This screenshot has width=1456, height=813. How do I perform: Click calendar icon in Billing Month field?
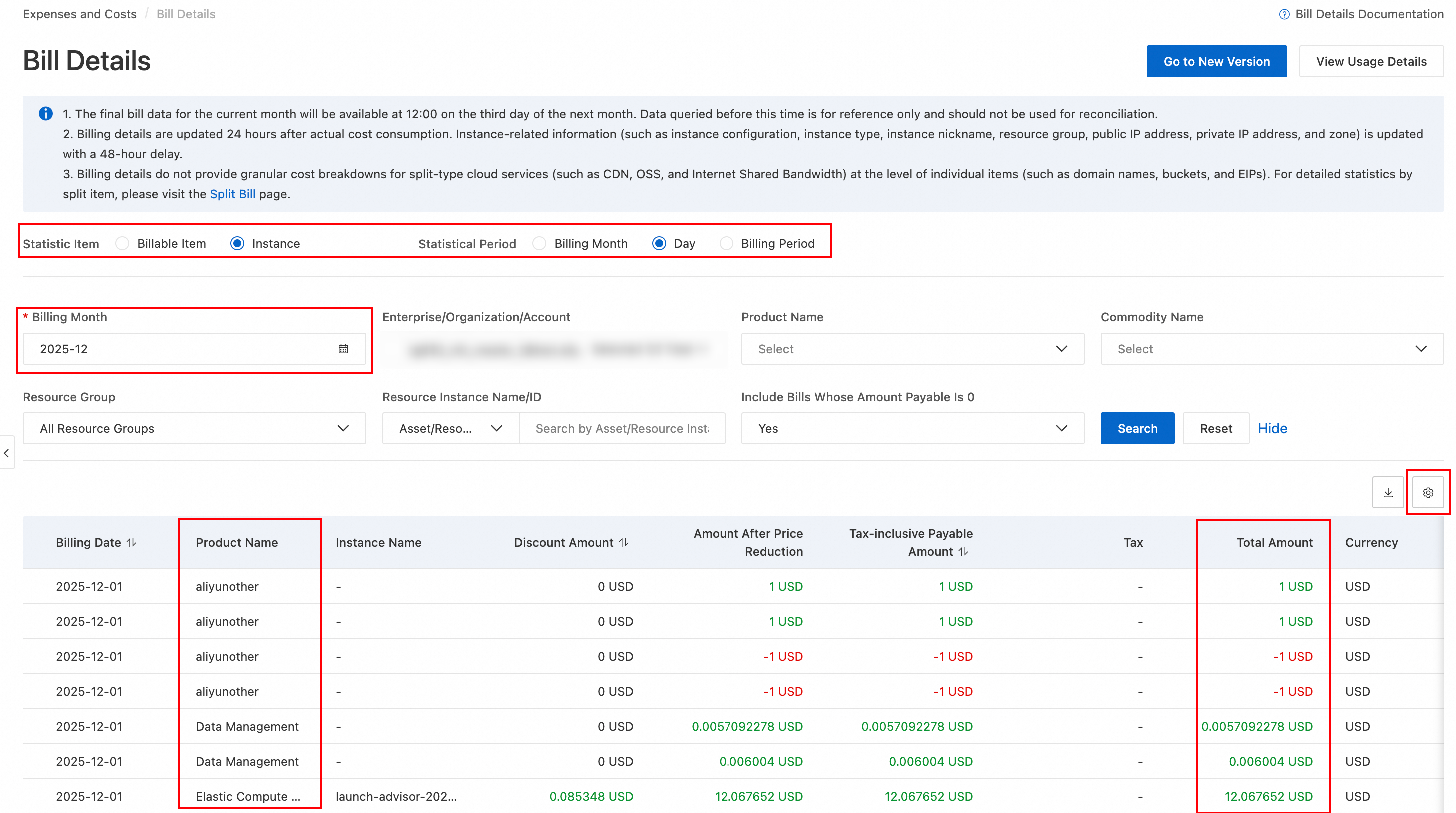point(343,349)
